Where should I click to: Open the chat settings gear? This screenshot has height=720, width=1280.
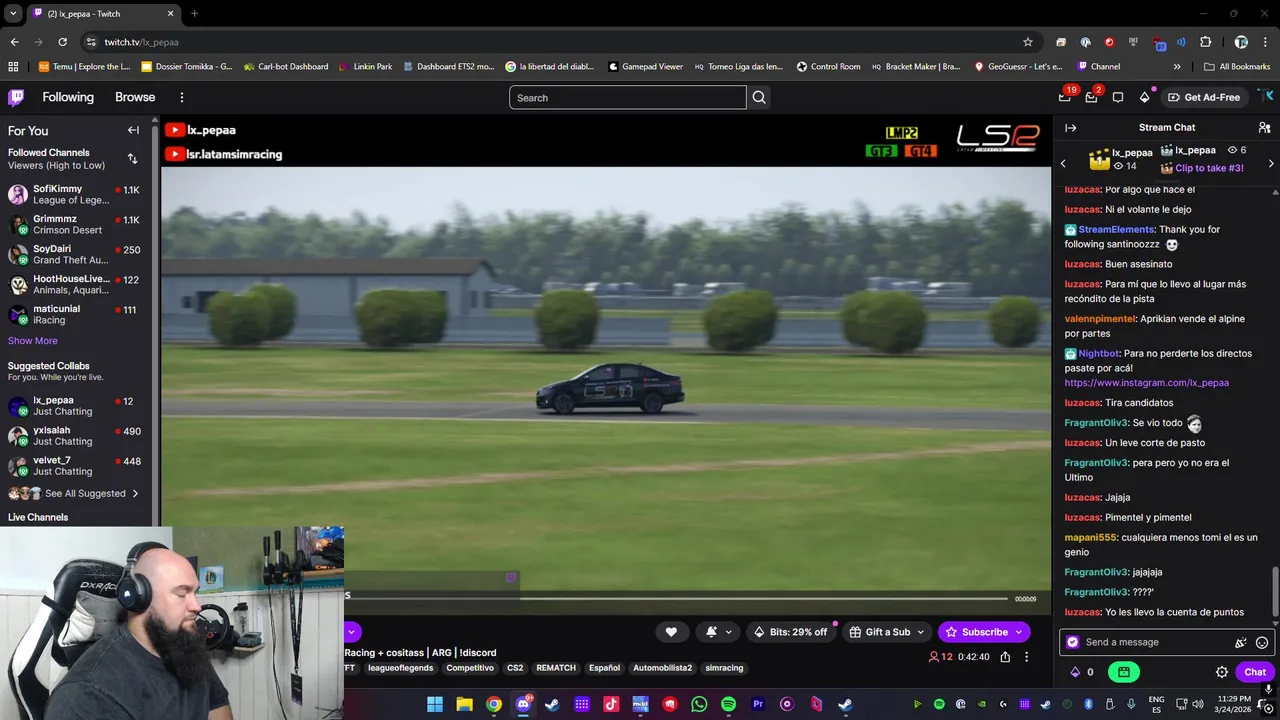pyautogui.click(x=1222, y=672)
